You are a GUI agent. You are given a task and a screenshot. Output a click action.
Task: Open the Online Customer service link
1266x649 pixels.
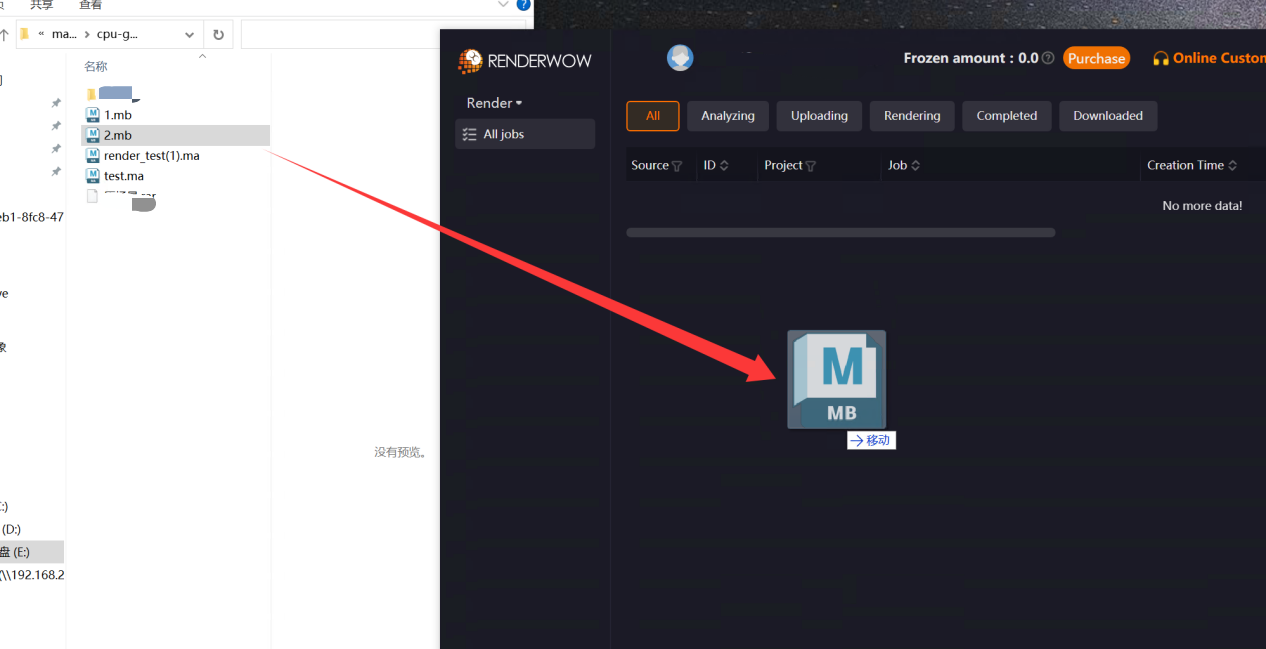pos(1209,58)
